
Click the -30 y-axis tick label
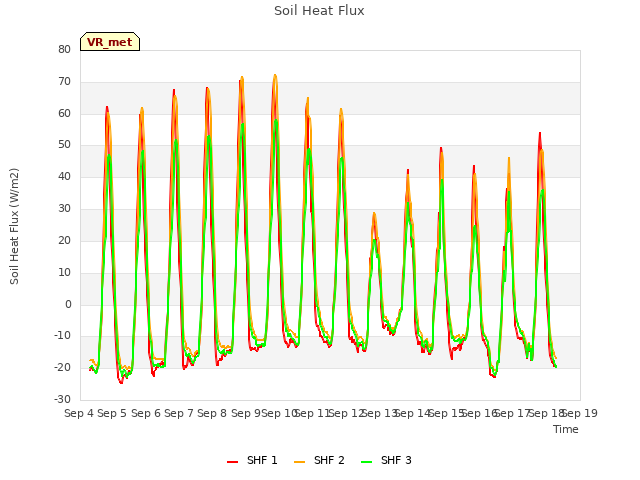point(63,399)
